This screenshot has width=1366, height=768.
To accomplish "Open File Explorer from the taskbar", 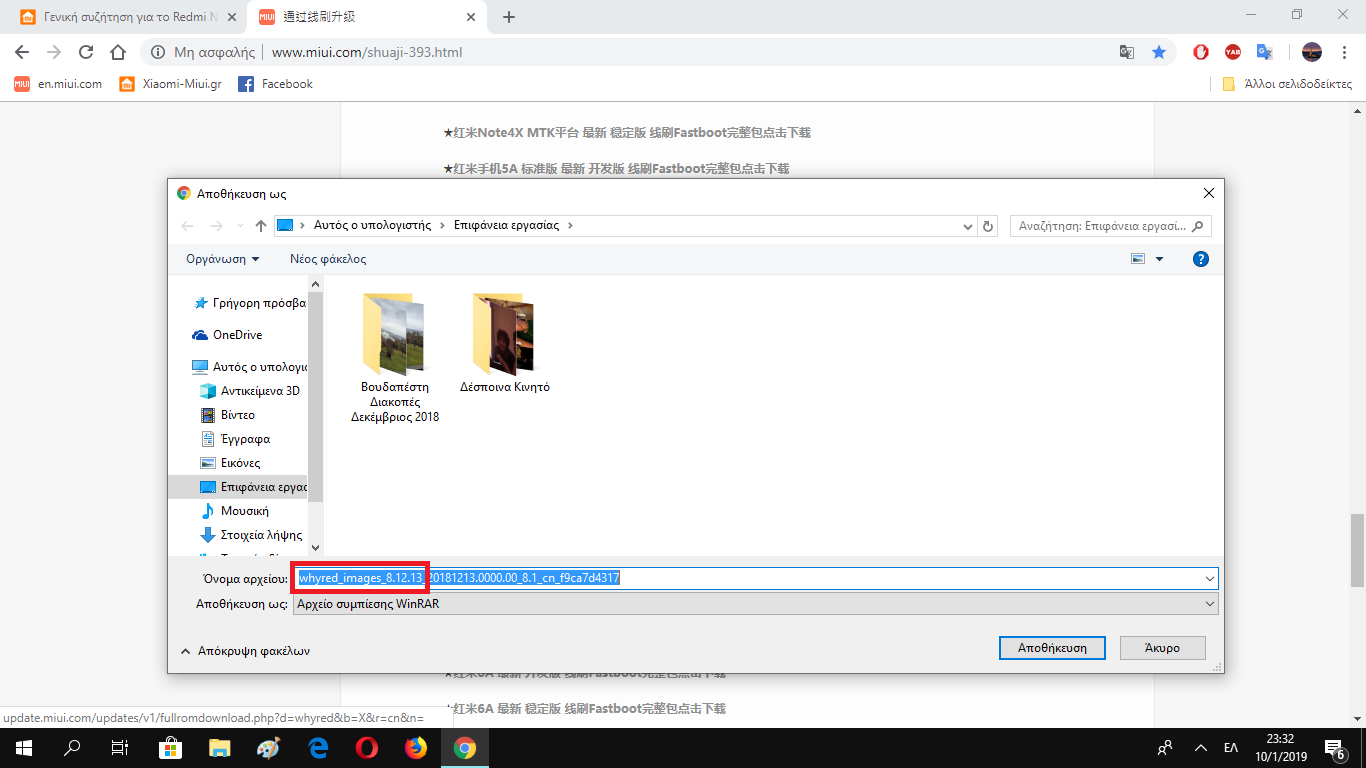I will coord(220,748).
